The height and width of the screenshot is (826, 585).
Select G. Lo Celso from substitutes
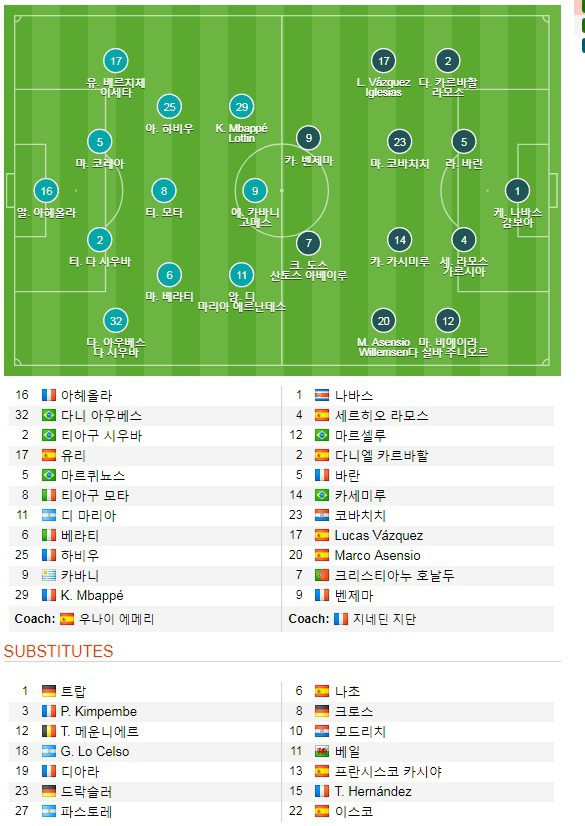point(95,751)
